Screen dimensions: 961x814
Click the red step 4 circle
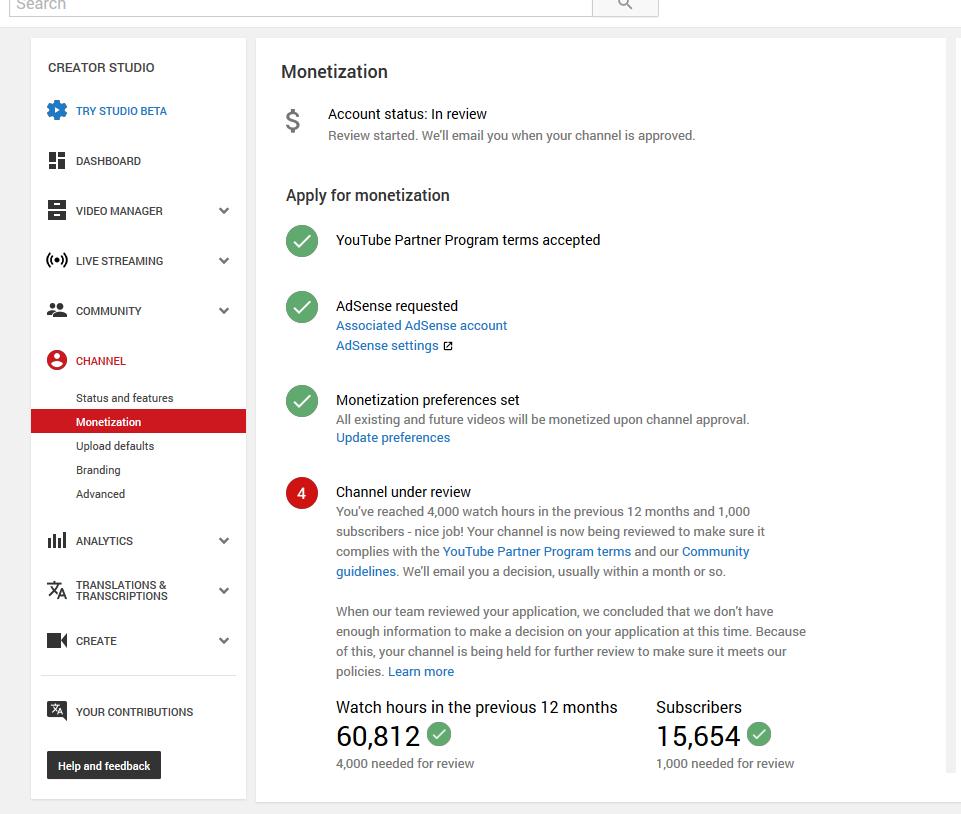pos(302,493)
